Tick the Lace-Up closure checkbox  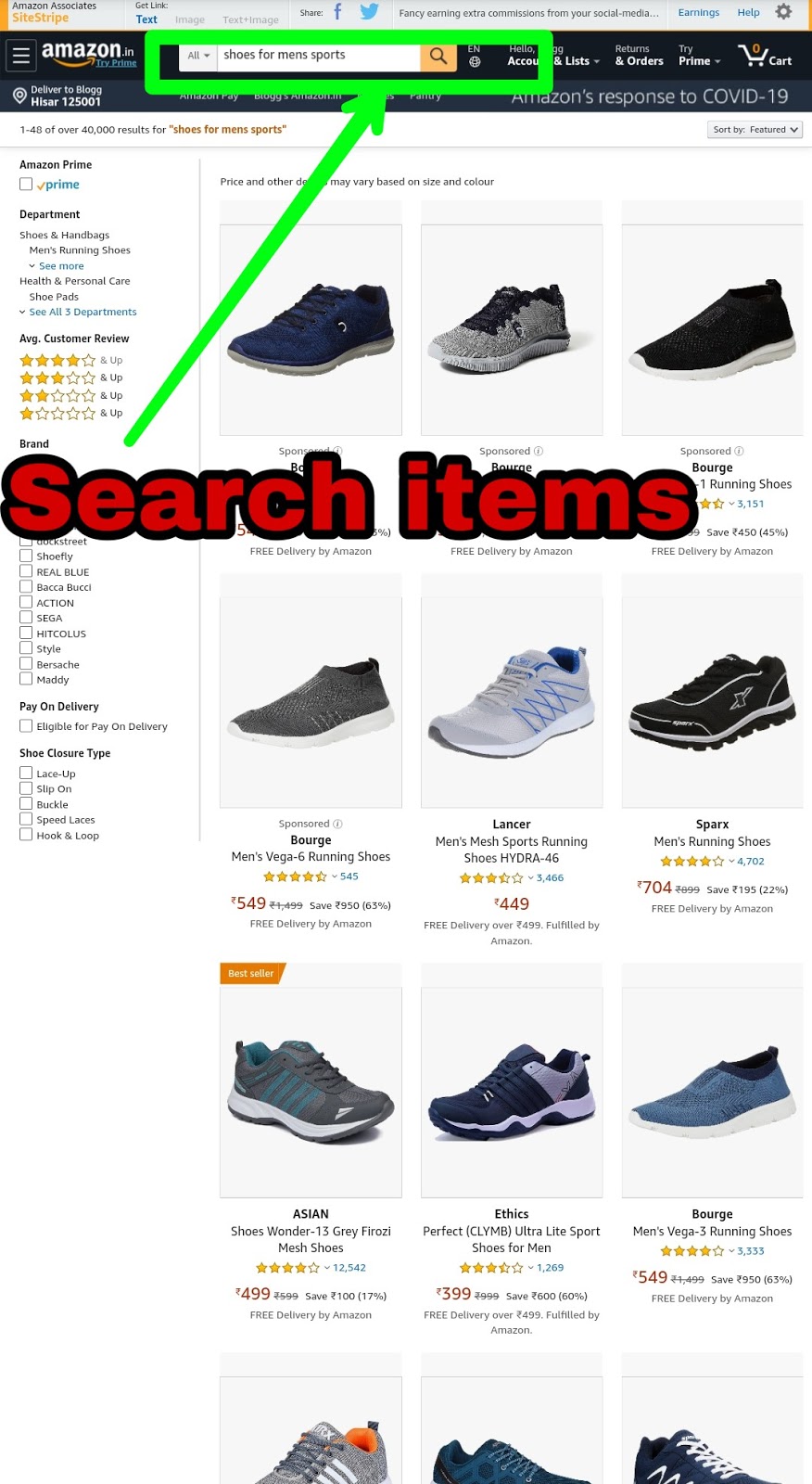click(x=26, y=773)
